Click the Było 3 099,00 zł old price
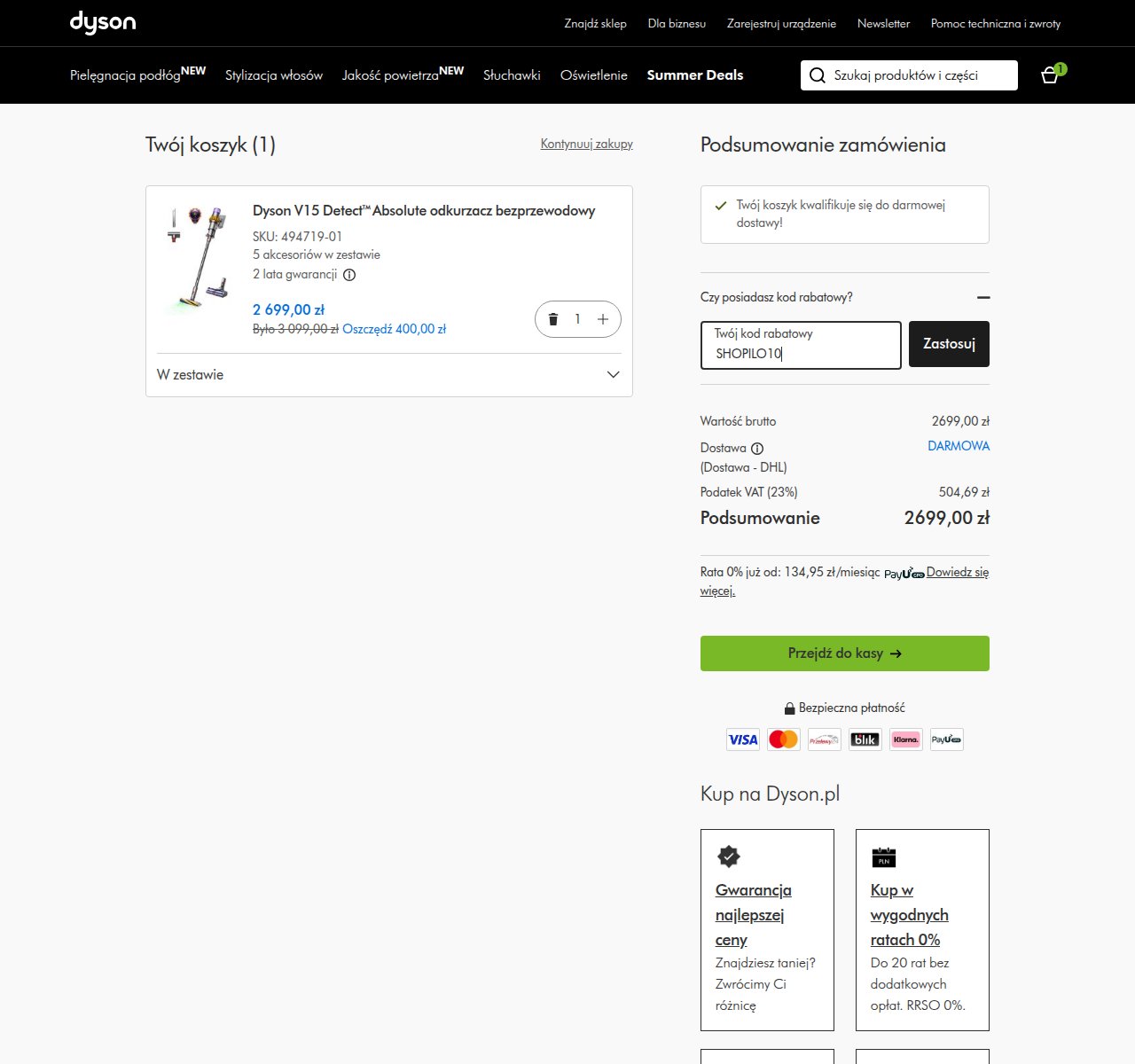This screenshot has height=1064, width=1135. pos(296,329)
